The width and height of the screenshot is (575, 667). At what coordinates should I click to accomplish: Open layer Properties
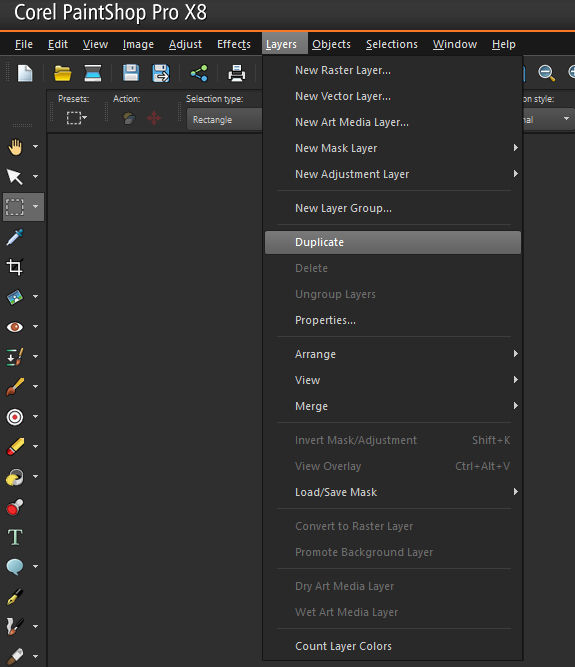pyautogui.click(x=393, y=320)
